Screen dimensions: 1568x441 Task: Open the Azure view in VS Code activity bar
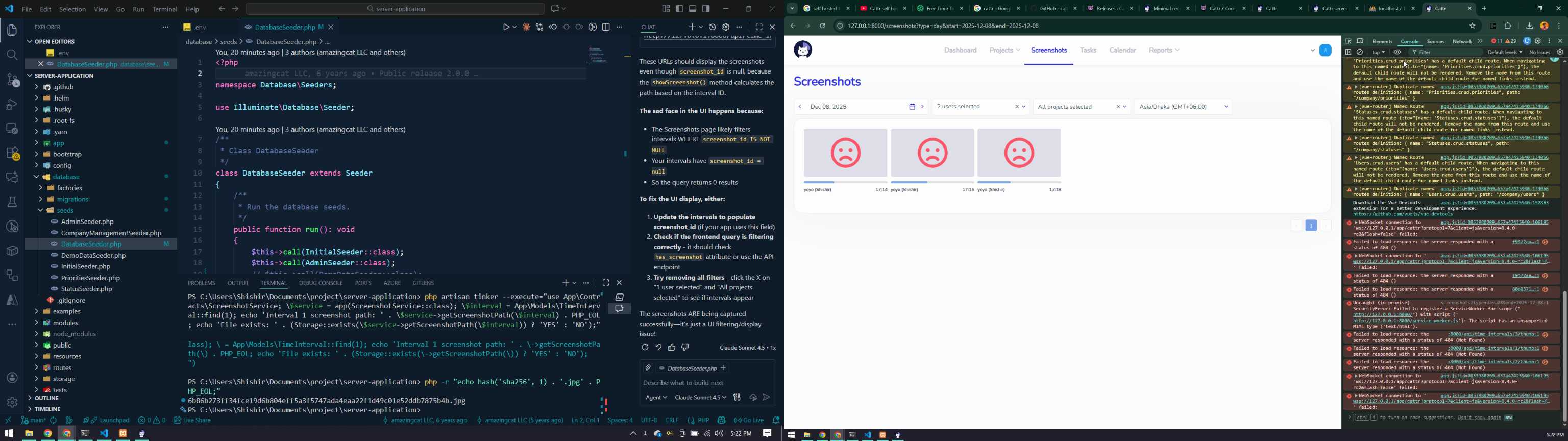click(x=12, y=299)
